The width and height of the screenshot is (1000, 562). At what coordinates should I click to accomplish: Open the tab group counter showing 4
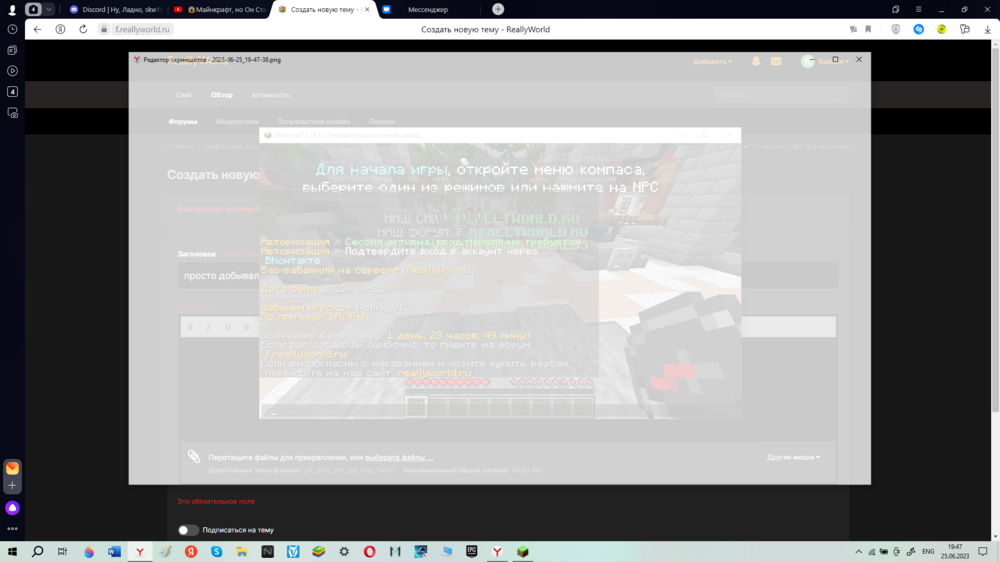(x=33, y=10)
